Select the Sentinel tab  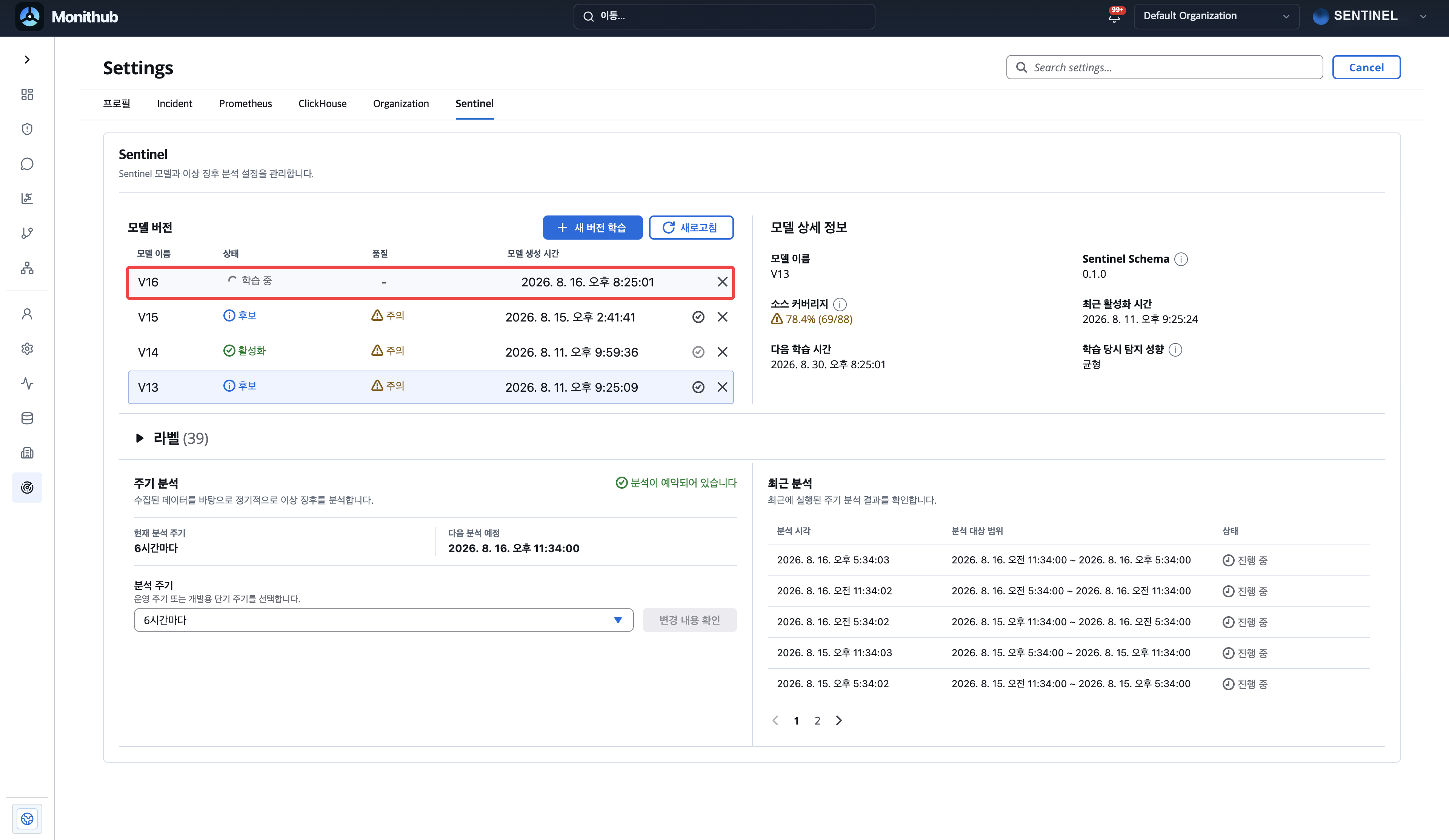click(x=474, y=103)
